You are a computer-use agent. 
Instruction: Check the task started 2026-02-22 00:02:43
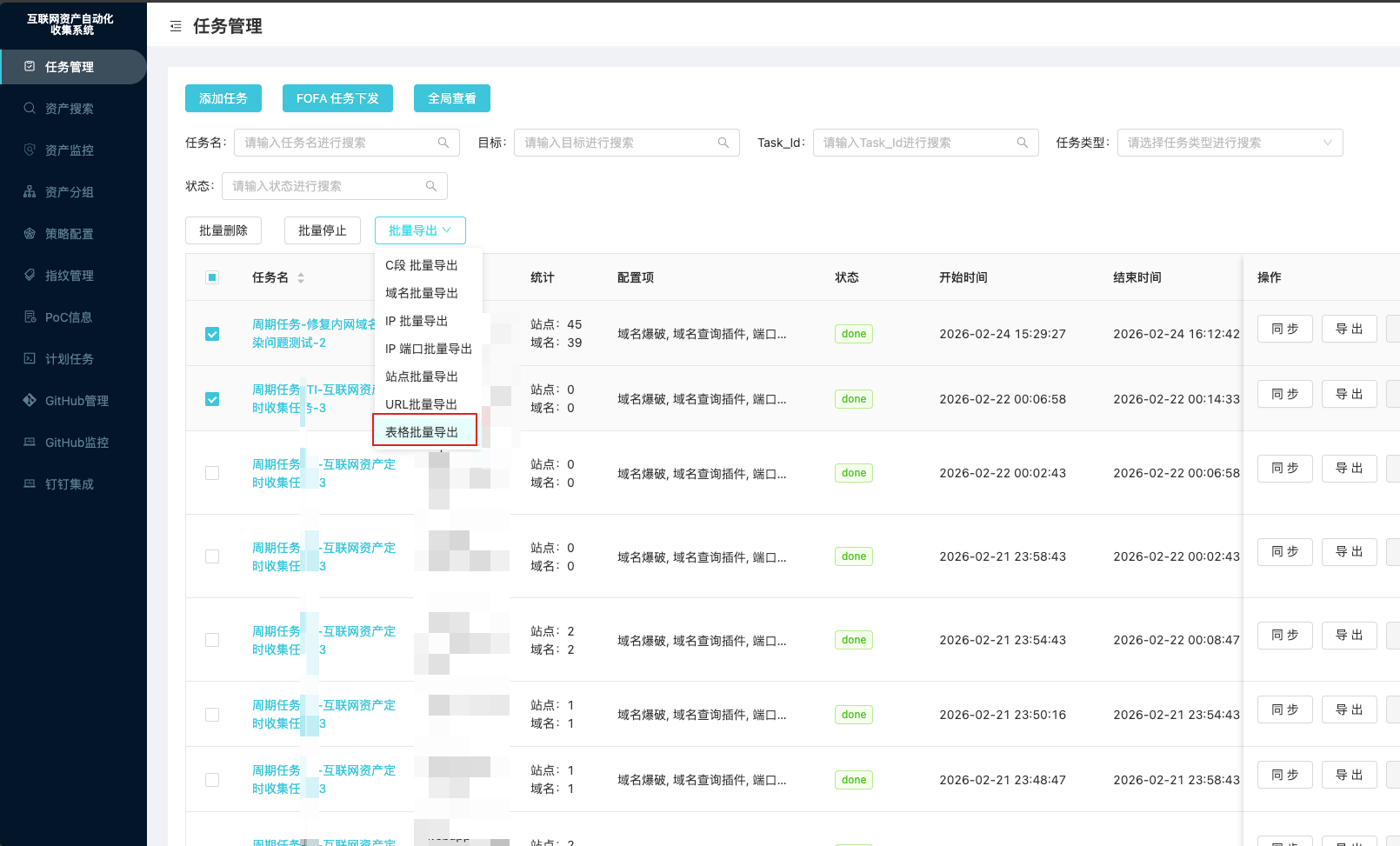[x=212, y=473]
